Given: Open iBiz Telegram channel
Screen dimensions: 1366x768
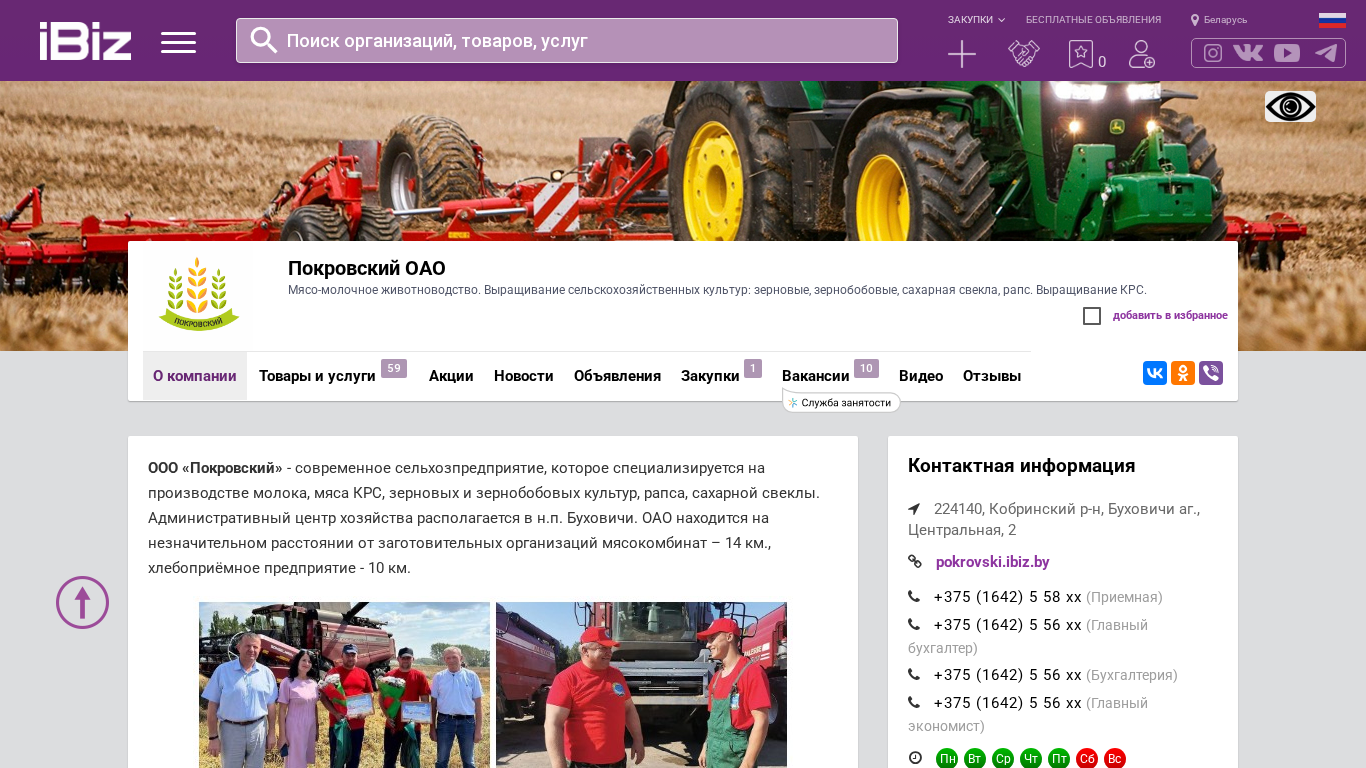Looking at the screenshot, I should [1326, 53].
